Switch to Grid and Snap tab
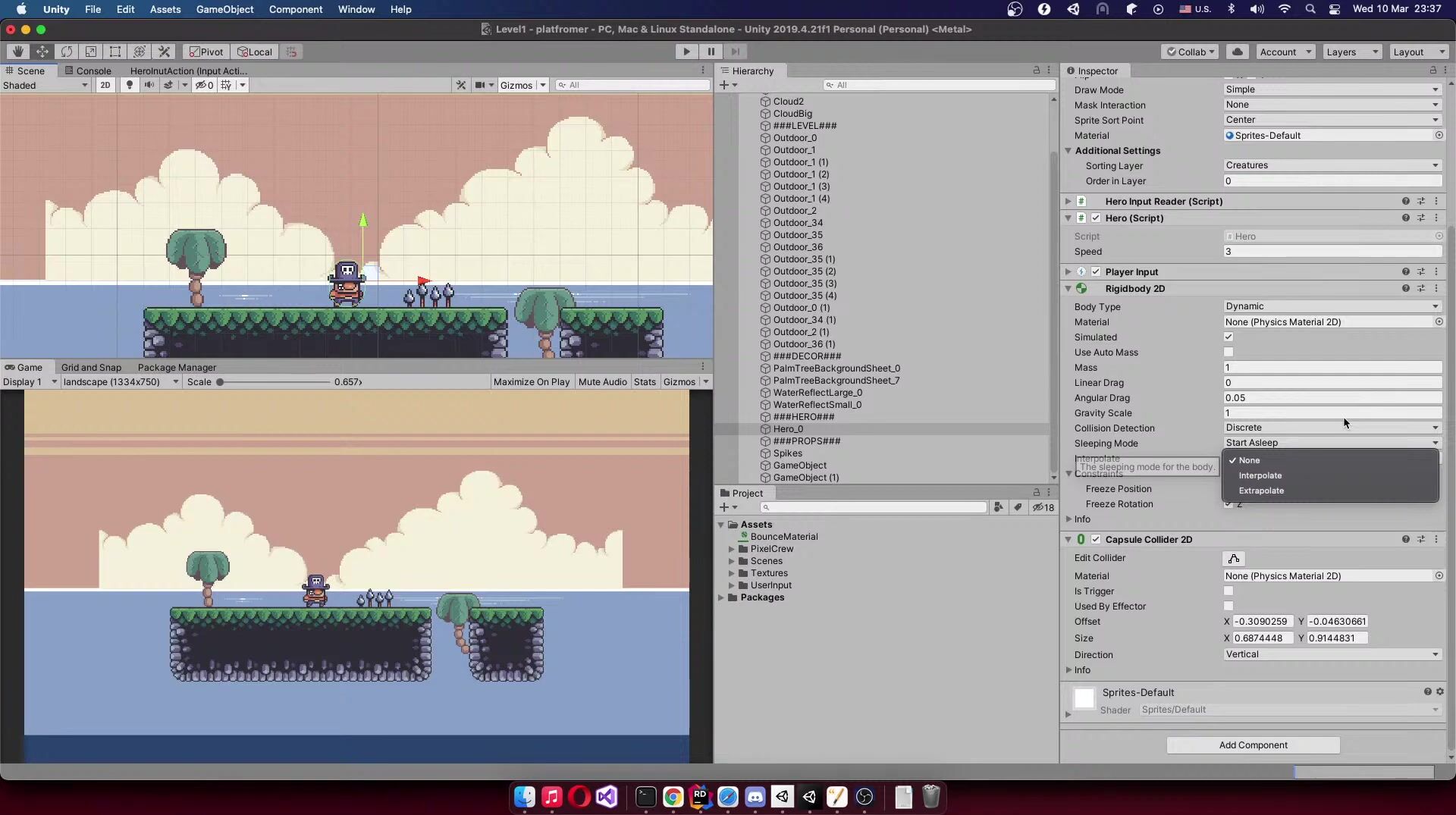The image size is (1456, 815). click(x=91, y=368)
